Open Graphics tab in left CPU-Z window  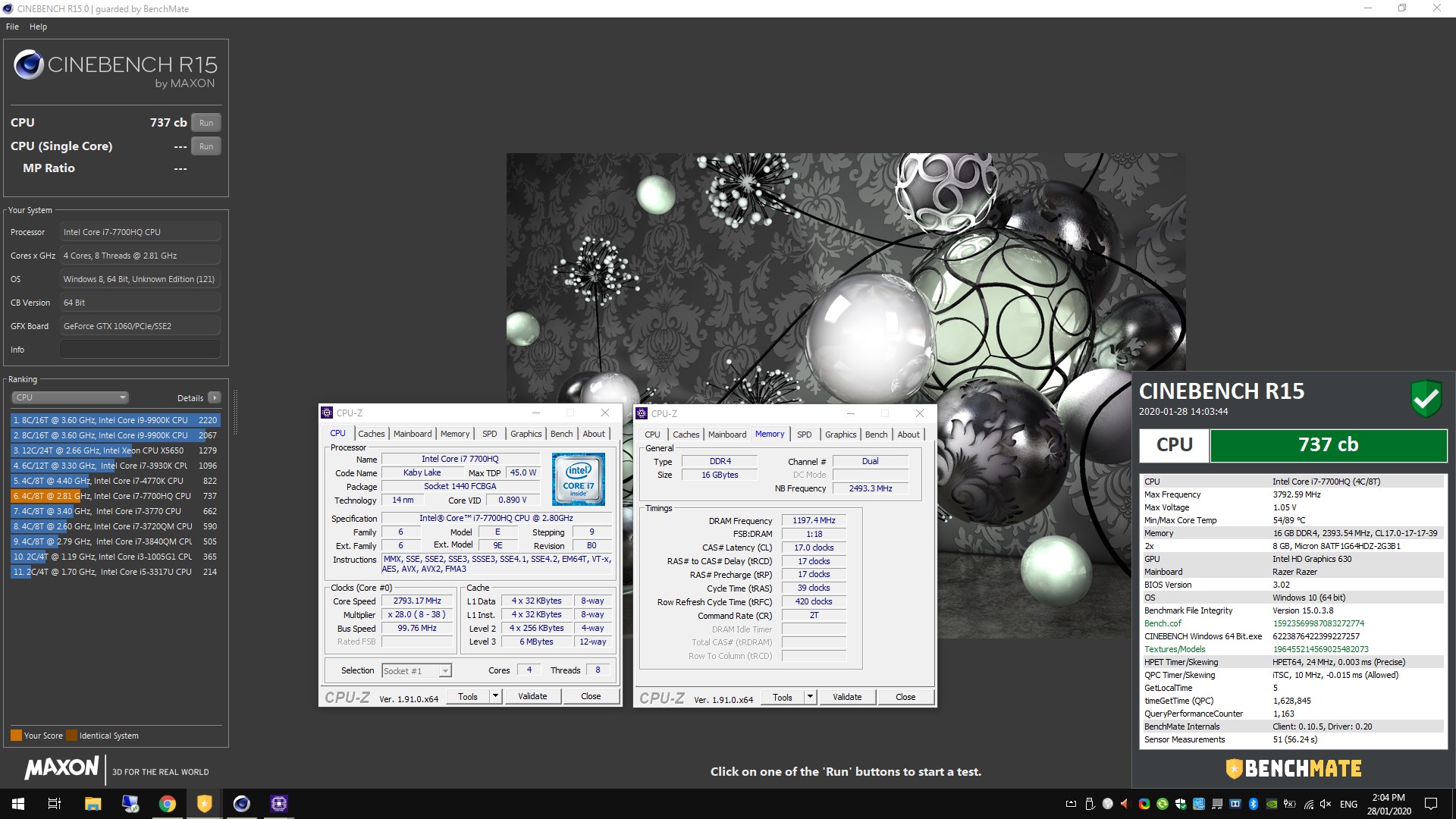coord(526,434)
